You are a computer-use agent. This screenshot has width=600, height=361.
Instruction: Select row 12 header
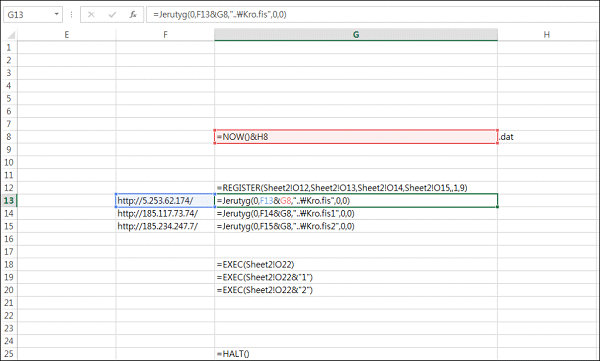click(9, 188)
